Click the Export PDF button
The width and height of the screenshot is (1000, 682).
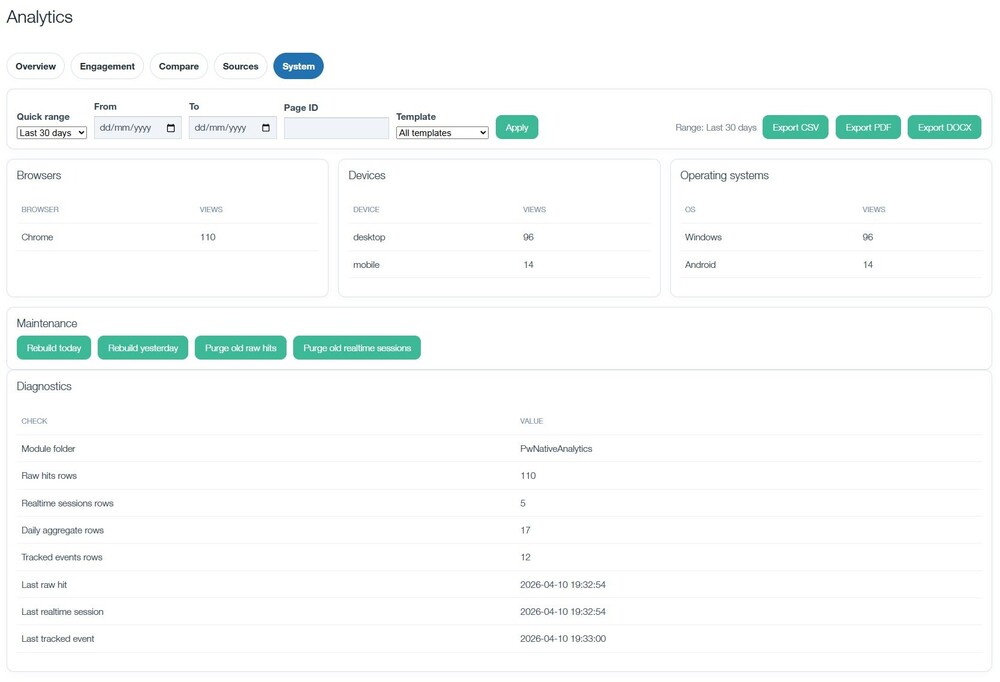[868, 128]
